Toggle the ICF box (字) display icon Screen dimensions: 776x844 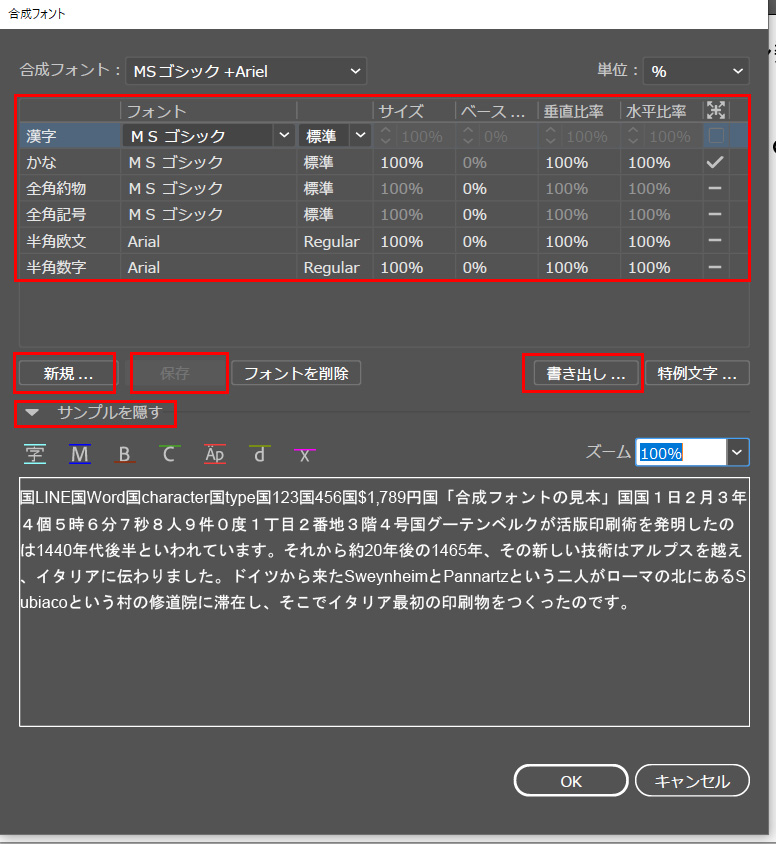pos(35,454)
